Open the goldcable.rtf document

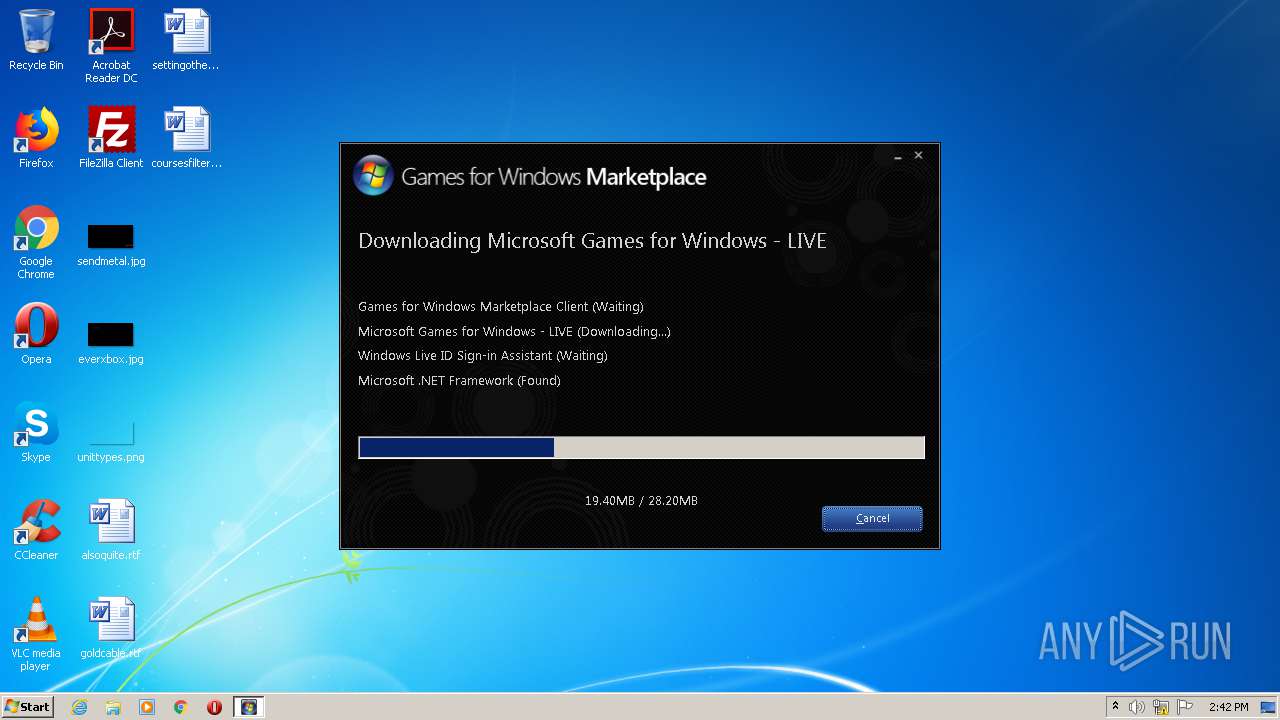111,628
